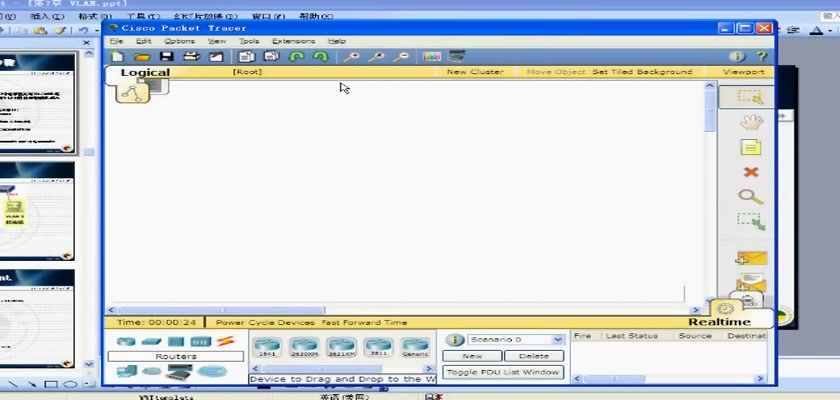Image resolution: width=840 pixels, height=400 pixels.
Task: Pick the 2811 router model
Action: coord(378,348)
